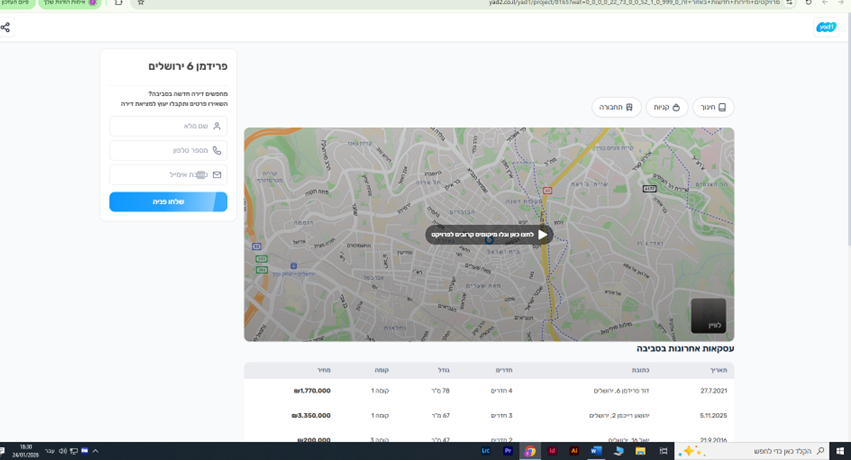Open the Windows Start menu
The image size is (851, 460).
pyautogui.click(x=840, y=451)
